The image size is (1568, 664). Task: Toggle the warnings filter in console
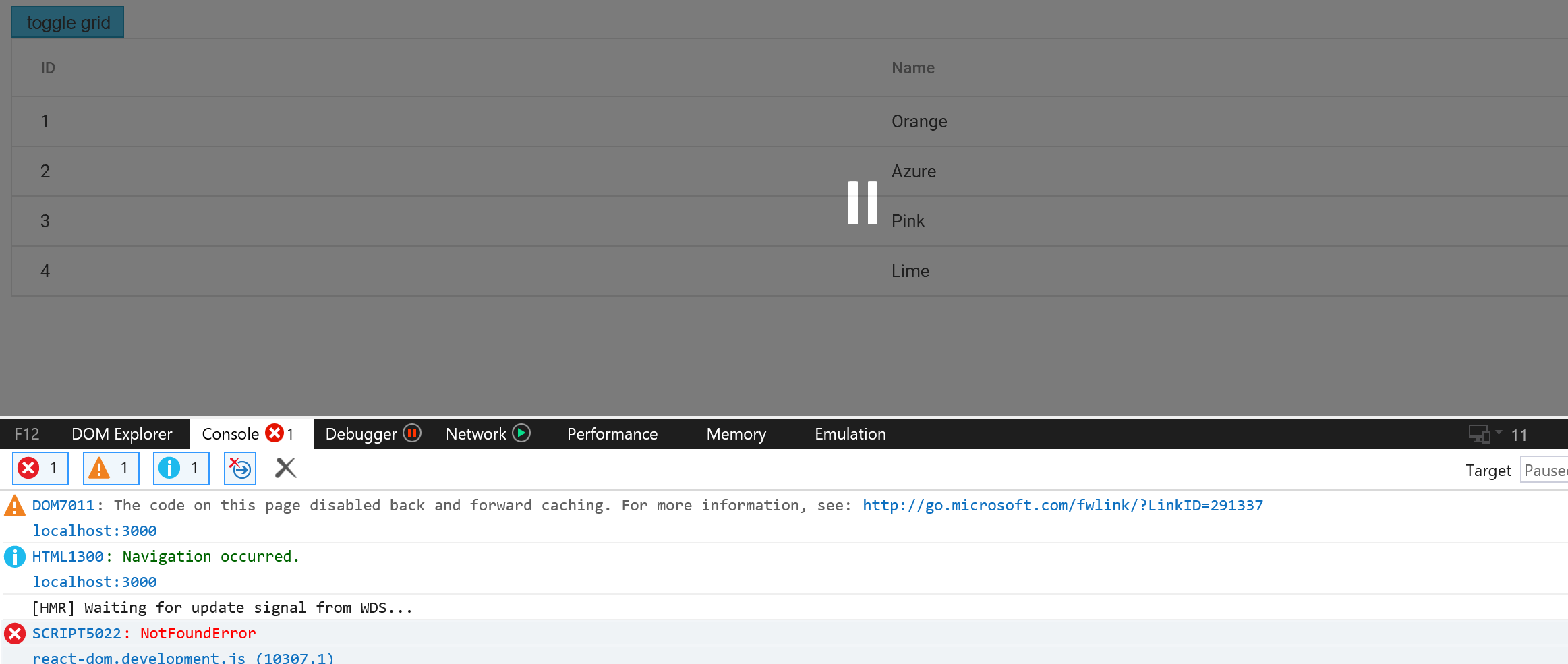[111, 468]
